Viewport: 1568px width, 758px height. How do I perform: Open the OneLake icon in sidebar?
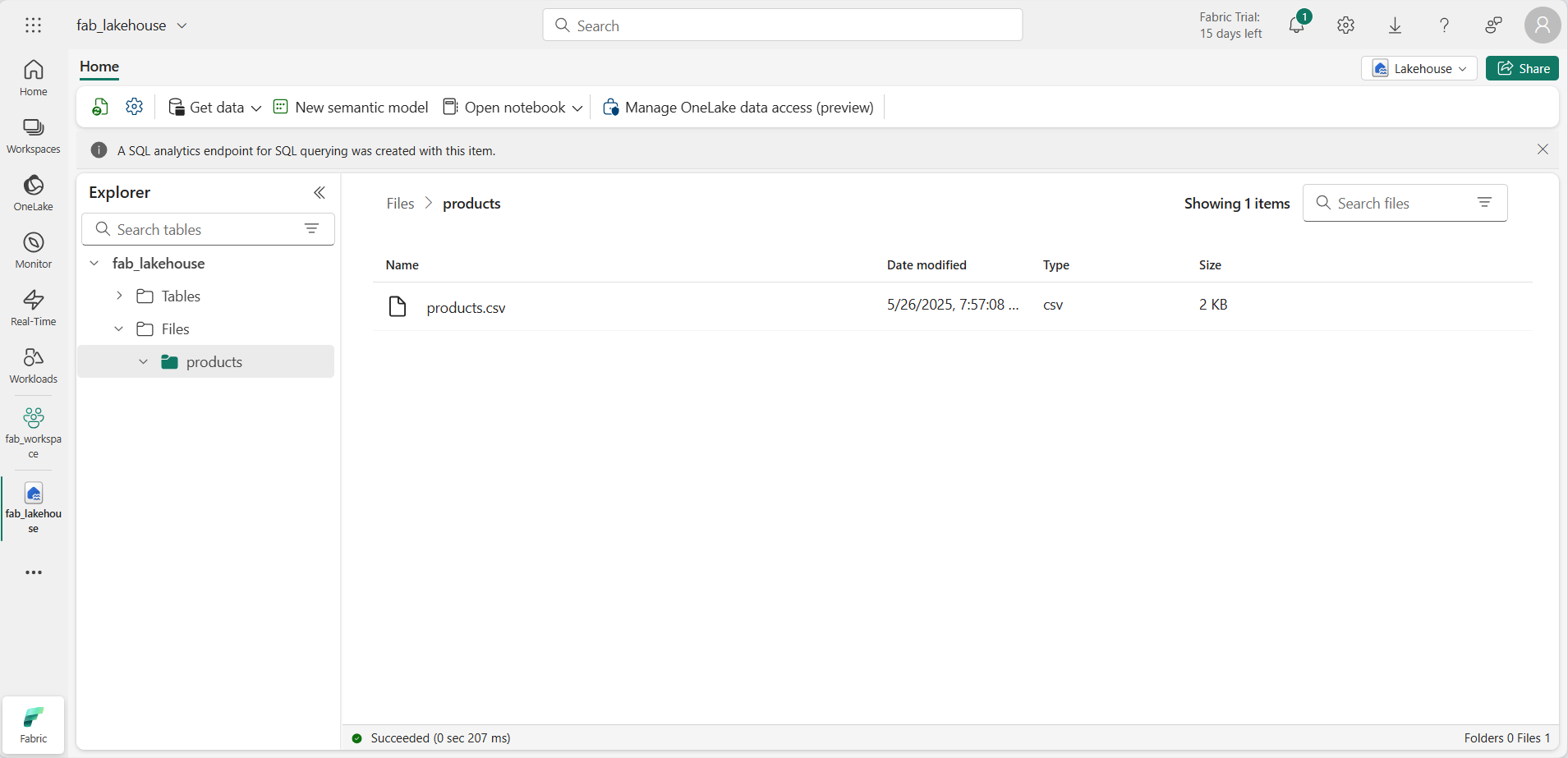(33, 193)
